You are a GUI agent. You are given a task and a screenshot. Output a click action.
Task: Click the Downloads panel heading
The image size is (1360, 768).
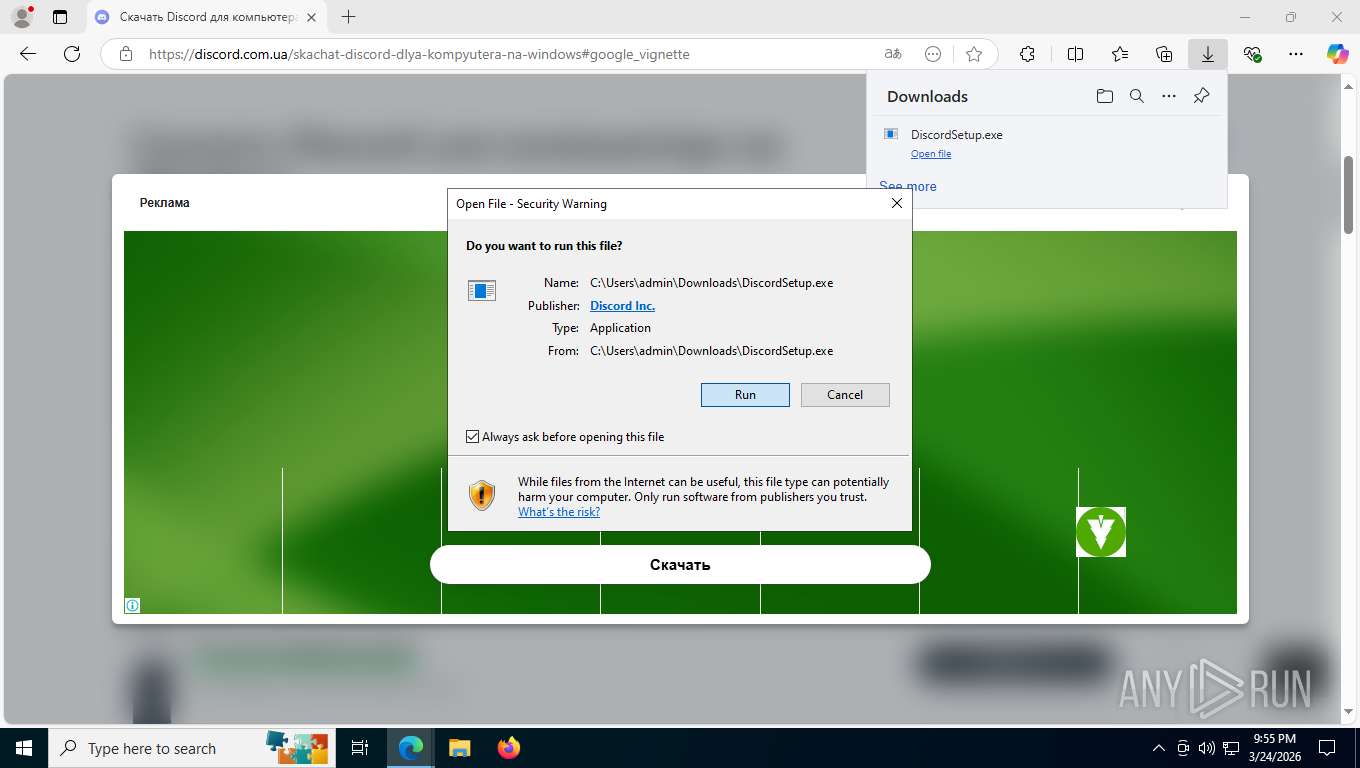click(x=927, y=96)
